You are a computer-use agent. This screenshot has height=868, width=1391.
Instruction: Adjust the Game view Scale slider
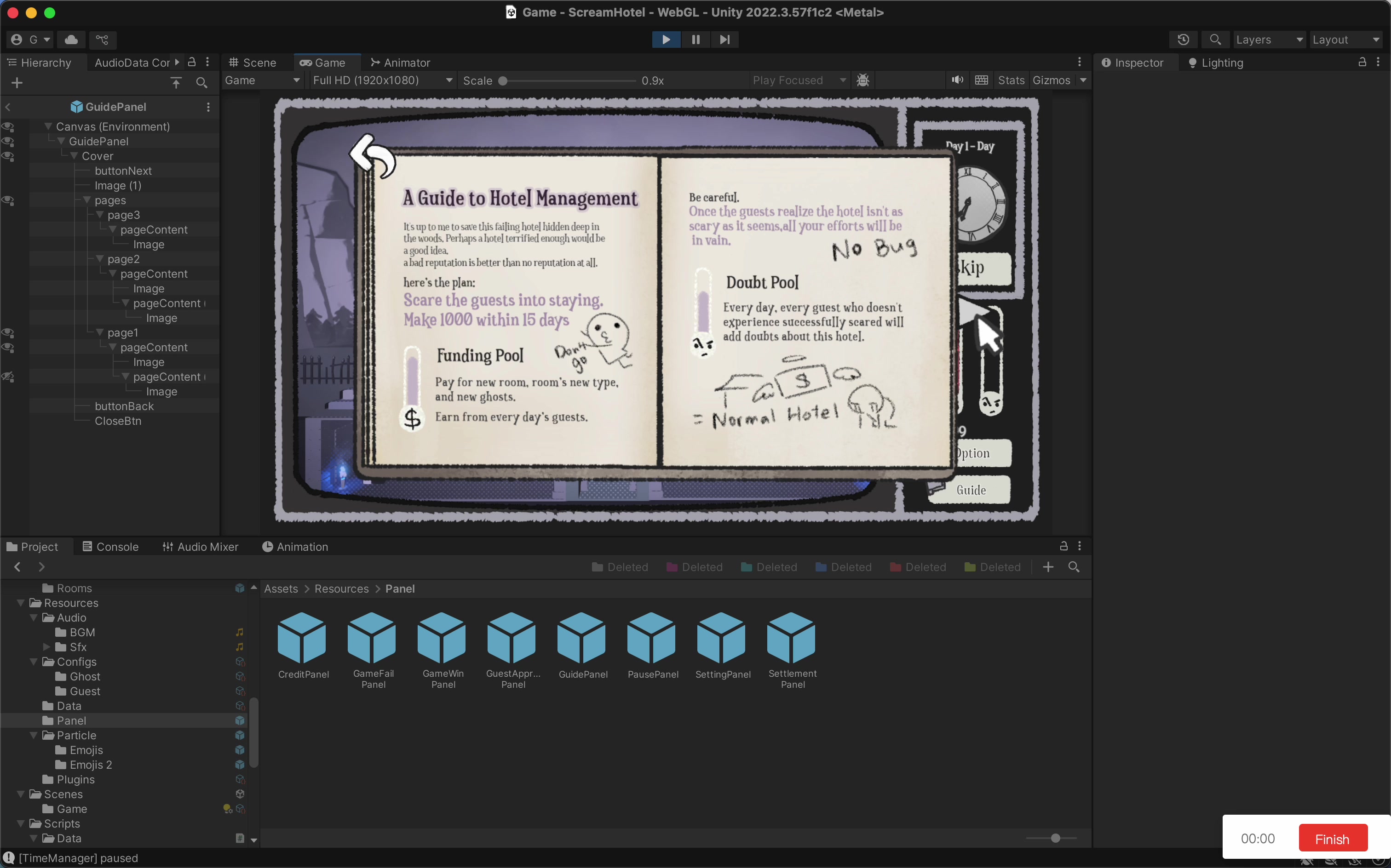(x=503, y=81)
